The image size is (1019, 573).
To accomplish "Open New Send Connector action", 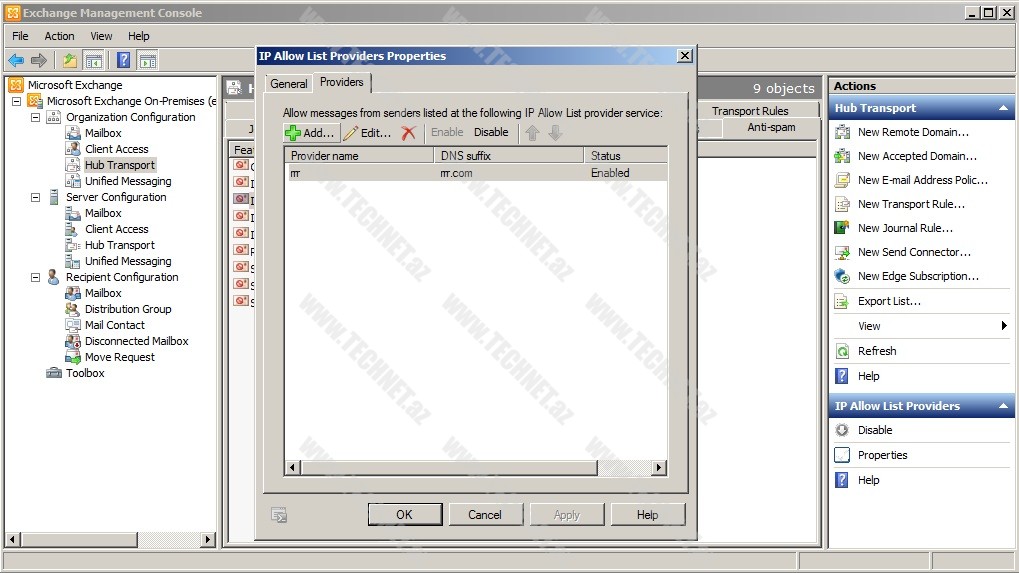I will [x=914, y=252].
